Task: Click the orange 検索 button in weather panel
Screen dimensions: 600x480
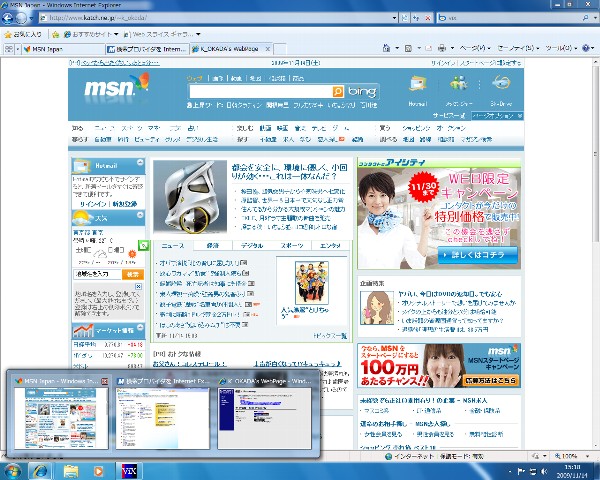Action: (133, 274)
